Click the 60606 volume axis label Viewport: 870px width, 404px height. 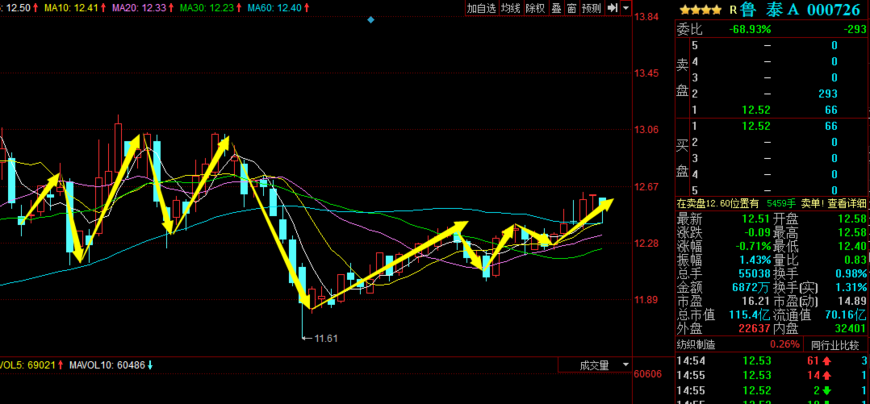pyautogui.click(x=648, y=373)
